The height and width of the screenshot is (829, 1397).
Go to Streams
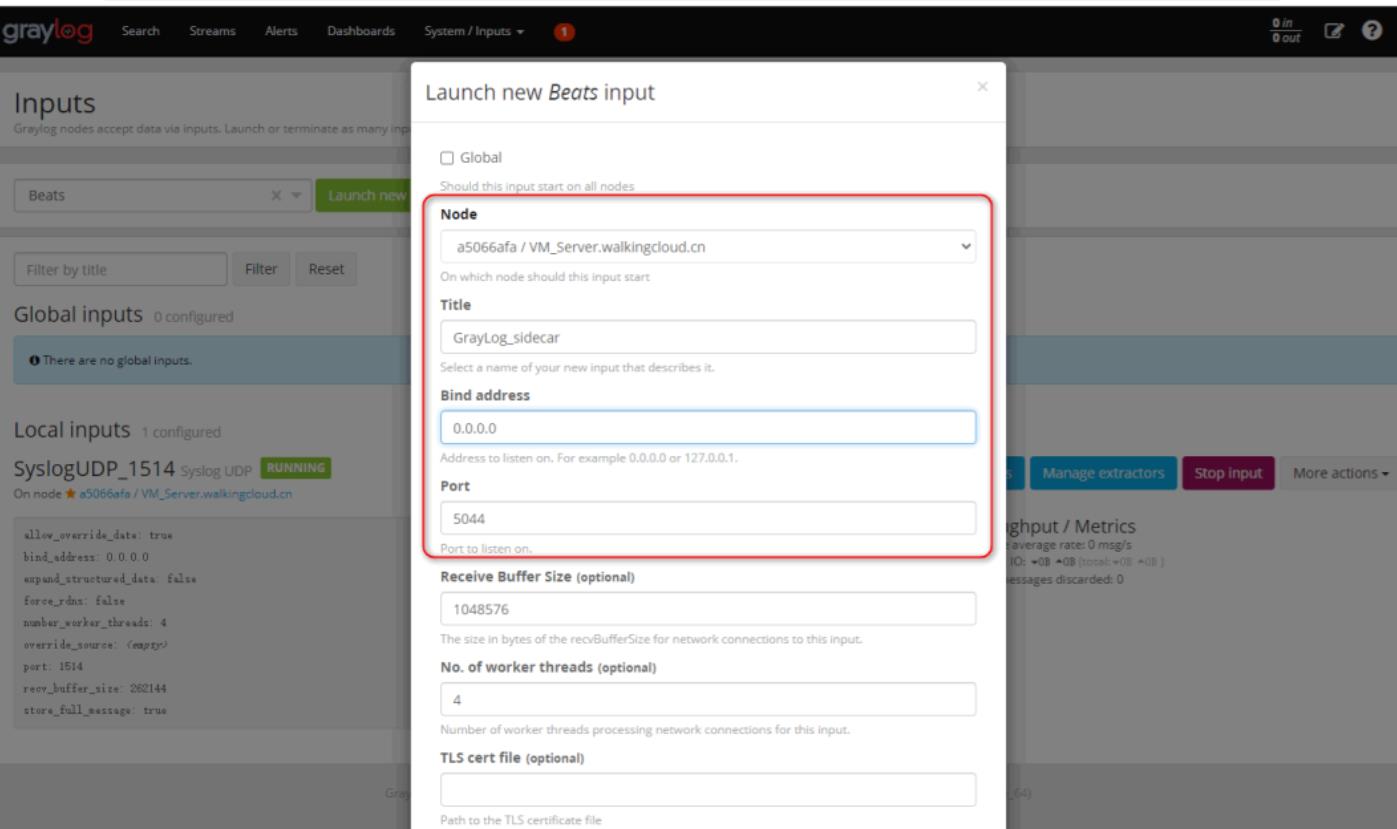212,32
